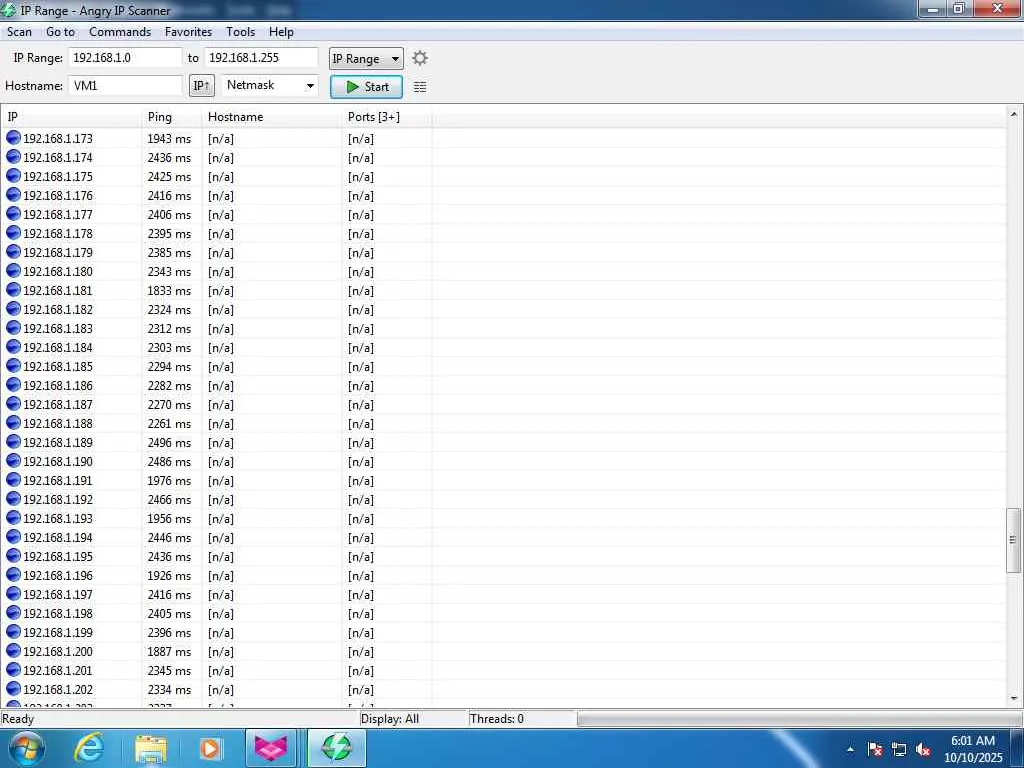1024x768 pixels.
Task: Click the status icon for 192.168.1.173
Action: tap(13, 138)
